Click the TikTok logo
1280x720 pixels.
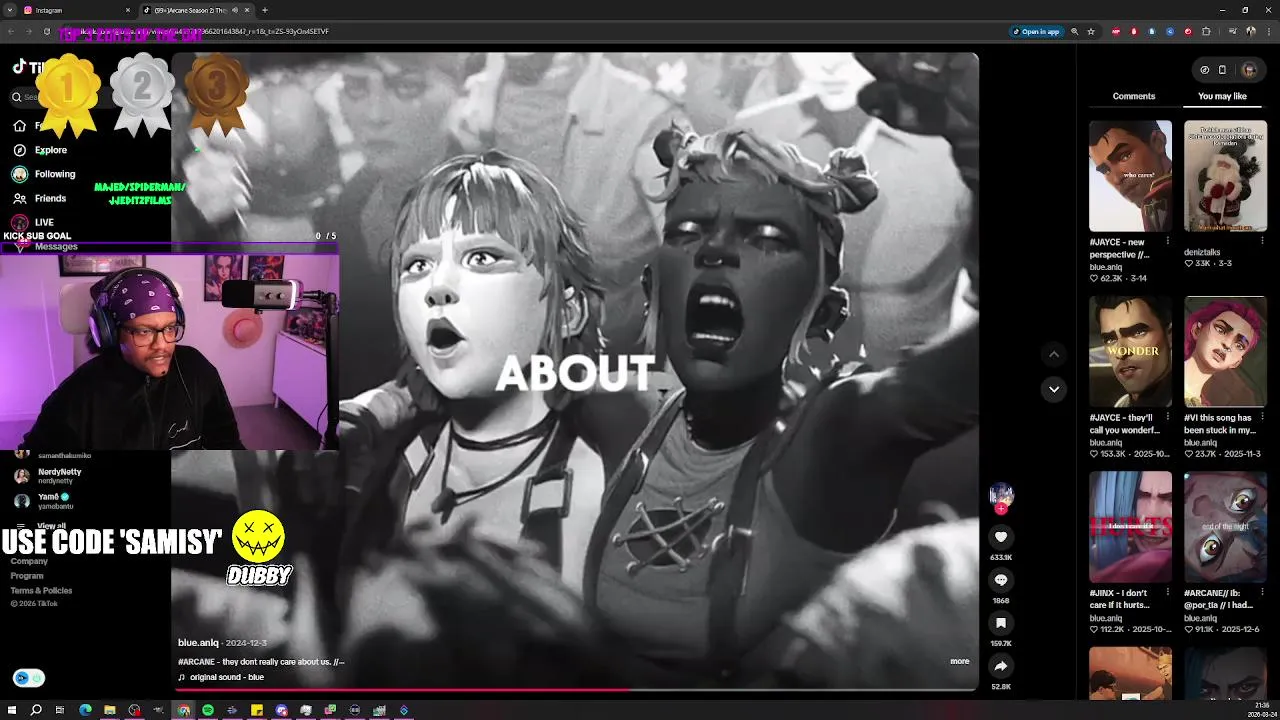pyautogui.click(x=28, y=68)
